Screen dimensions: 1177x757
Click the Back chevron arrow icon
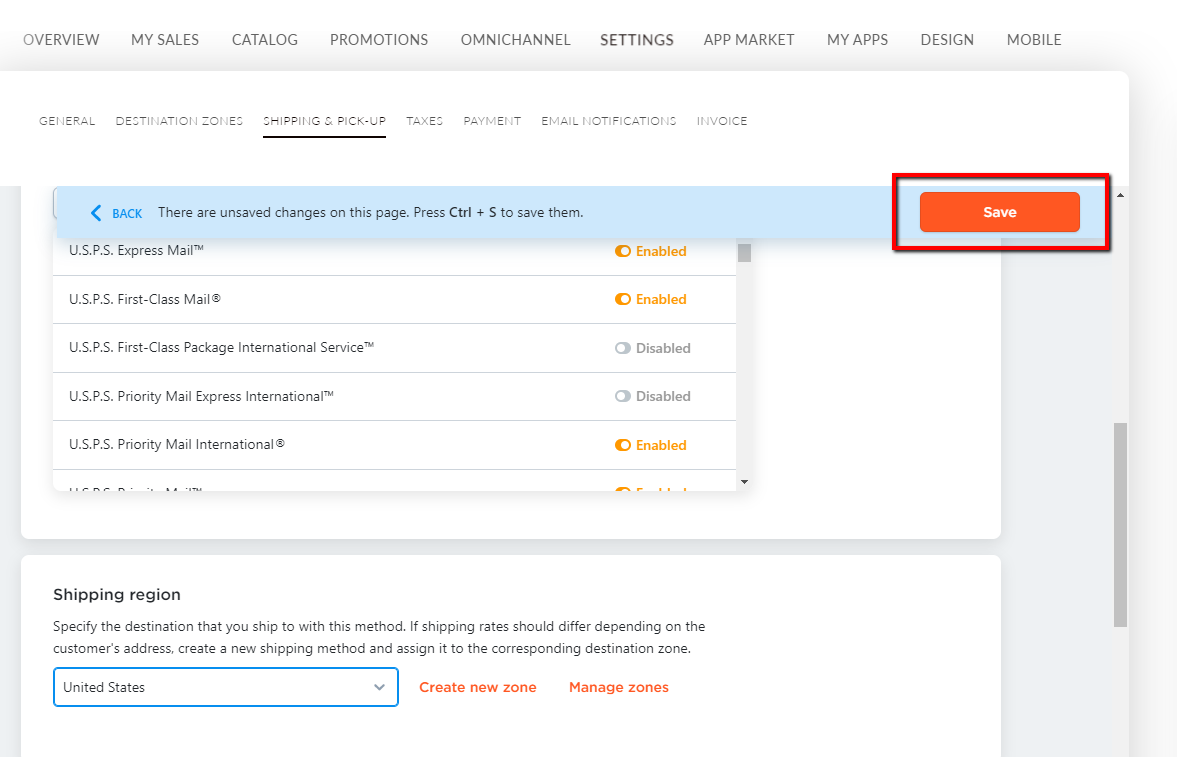(96, 213)
